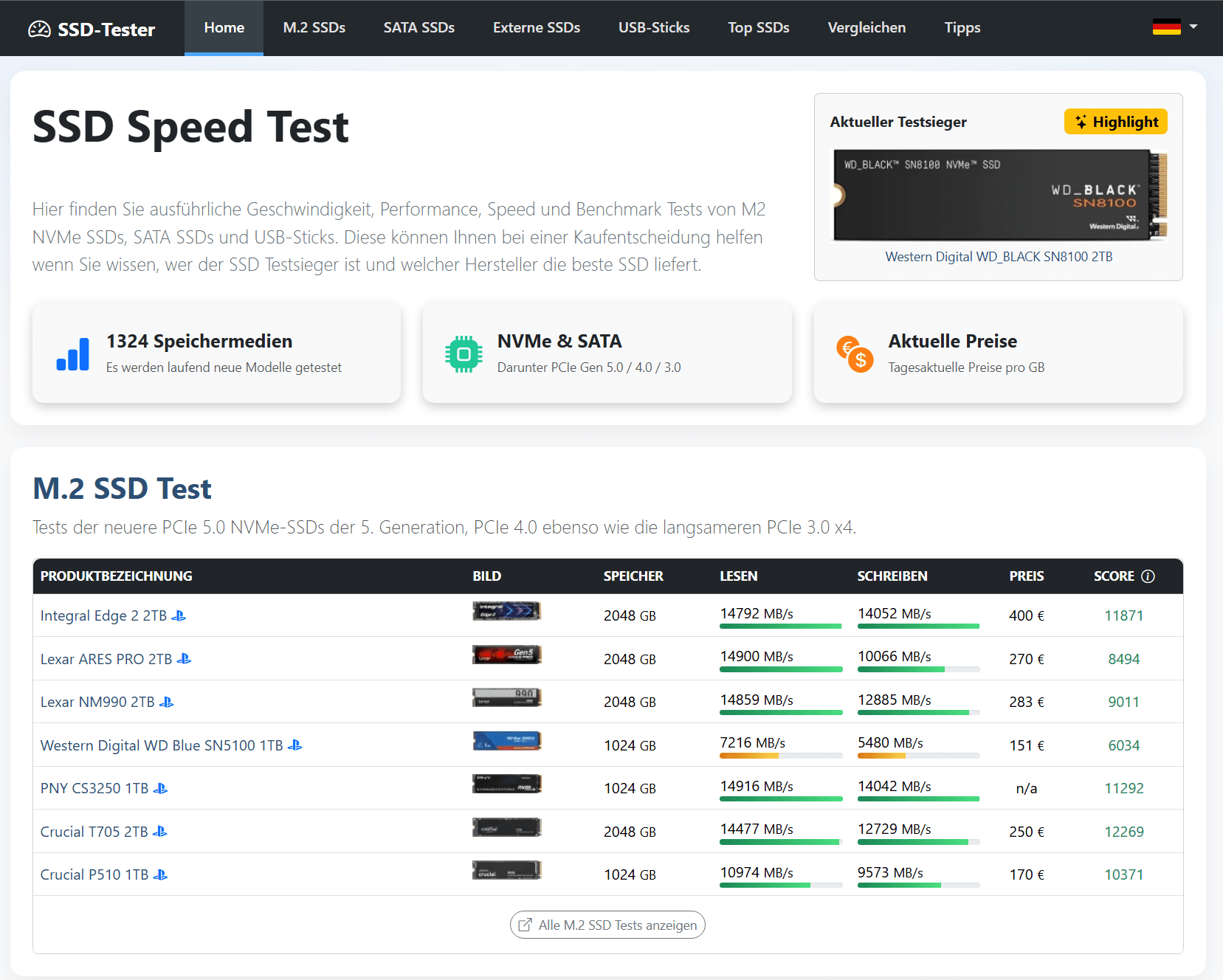Open the Vergleichen page in the navbar

click(x=867, y=28)
